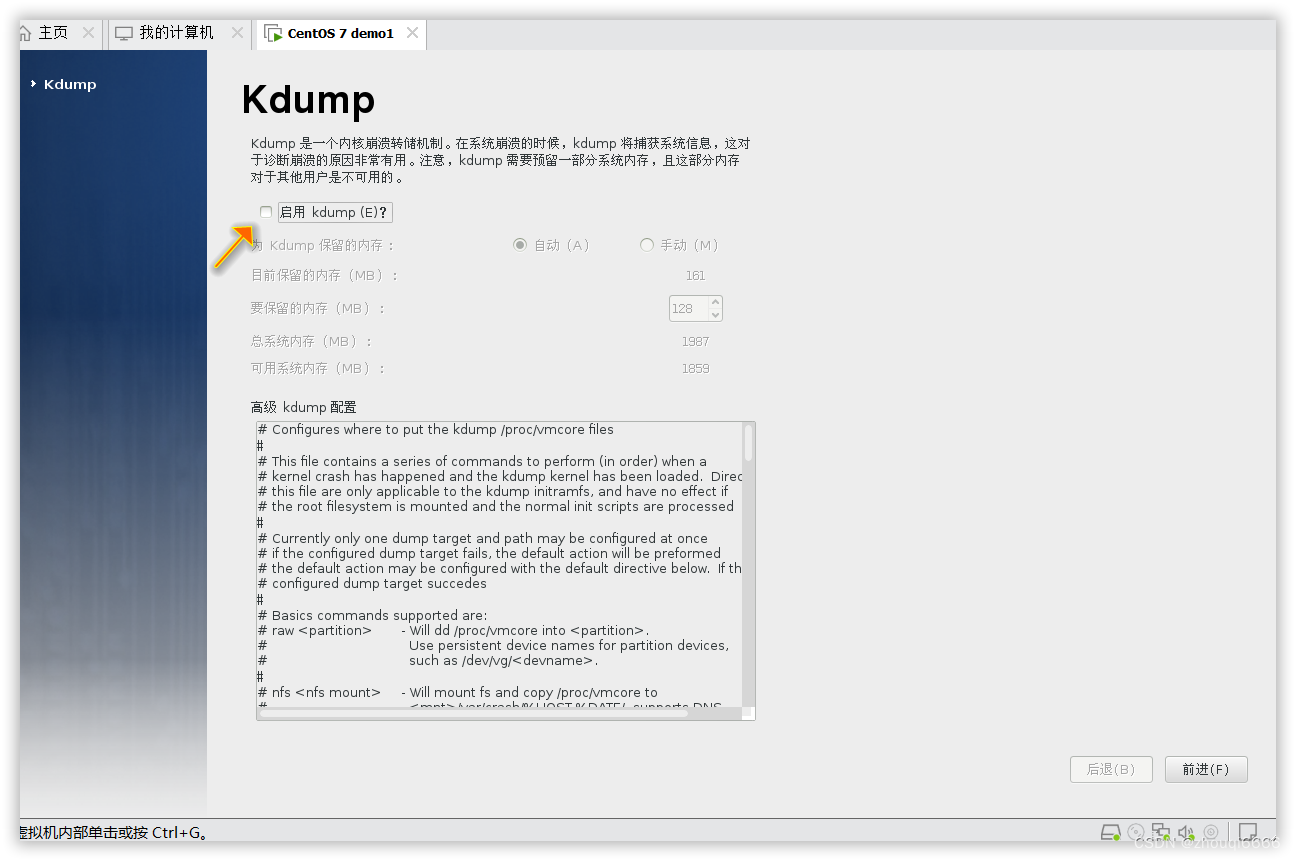Select the 自动 (A) memory radio button

(520, 245)
